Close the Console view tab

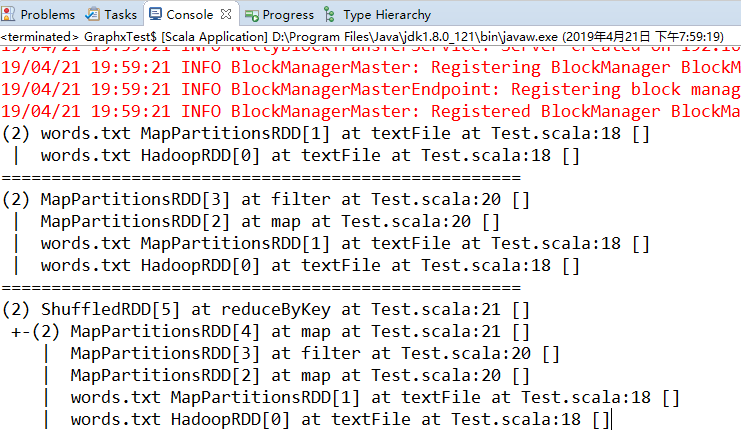click(227, 15)
